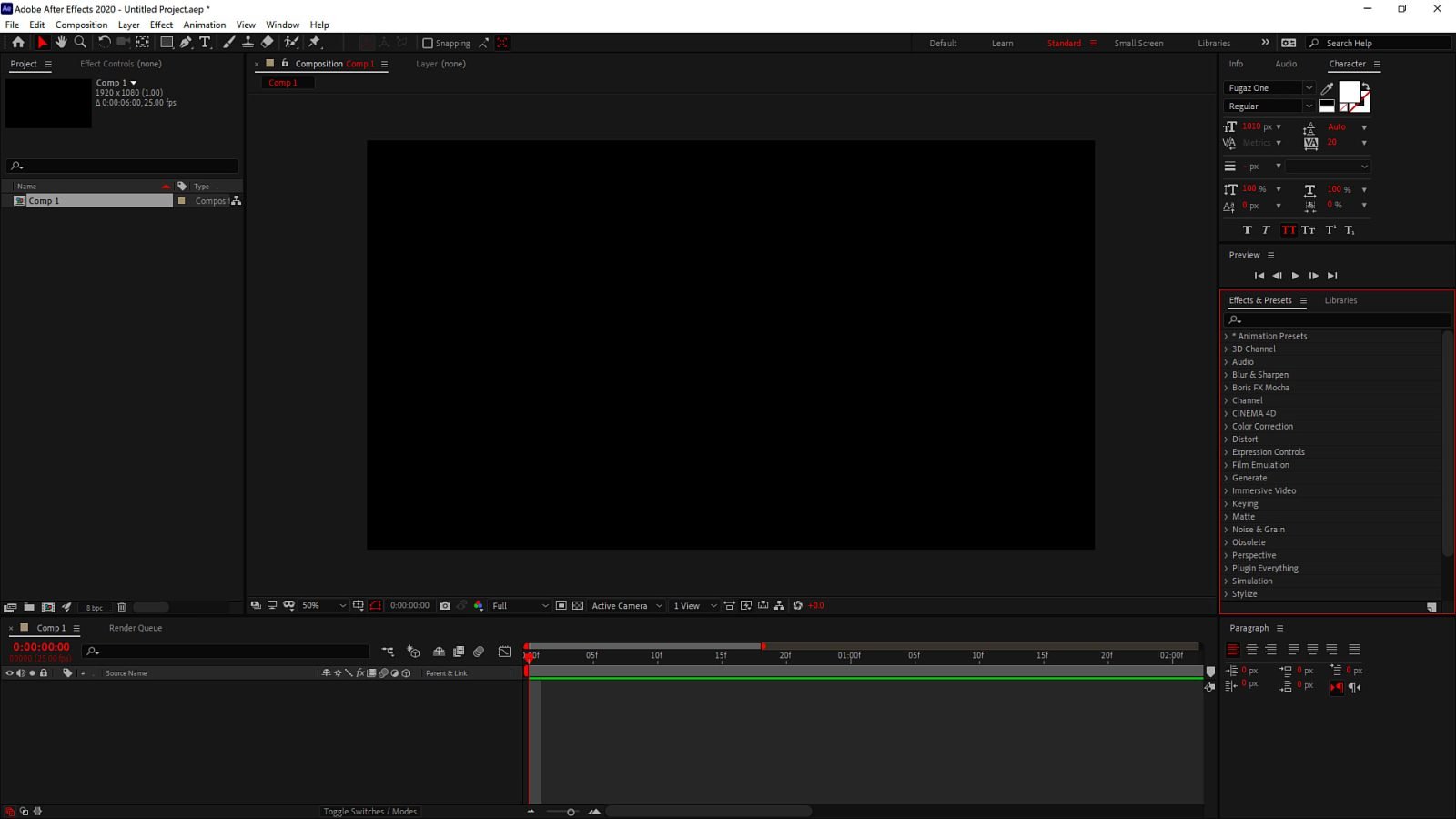The height and width of the screenshot is (819, 1456).
Task: Open the Fugaz One font dropdown
Action: pos(1309,87)
